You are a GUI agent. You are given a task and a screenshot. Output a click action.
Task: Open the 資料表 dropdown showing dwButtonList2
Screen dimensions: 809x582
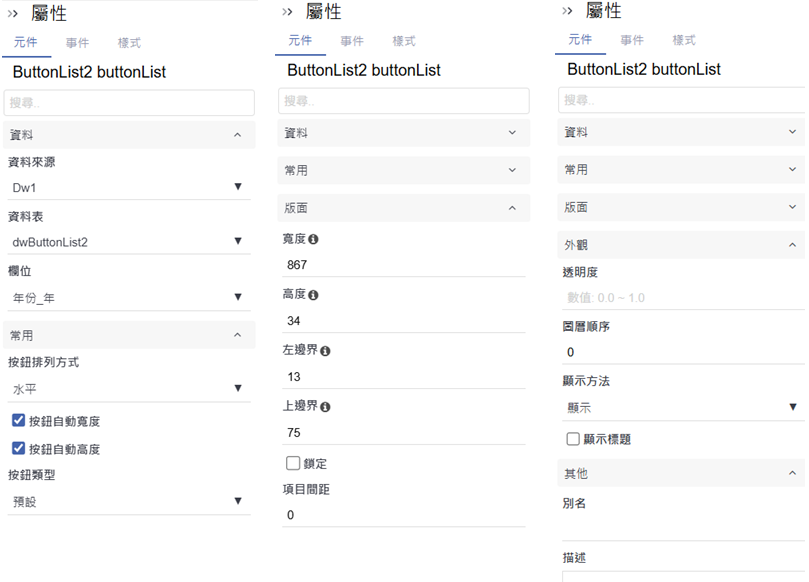(126, 242)
